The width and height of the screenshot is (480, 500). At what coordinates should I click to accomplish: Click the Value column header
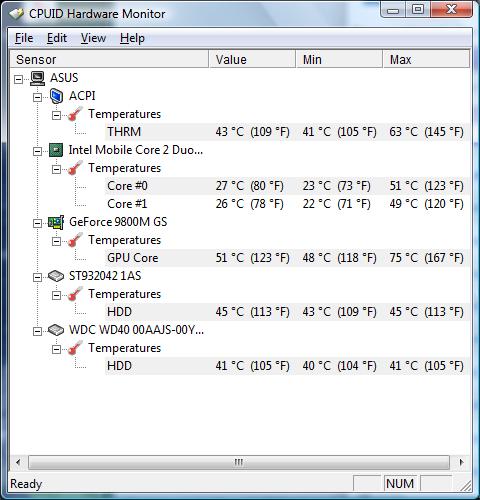click(x=252, y=59)
